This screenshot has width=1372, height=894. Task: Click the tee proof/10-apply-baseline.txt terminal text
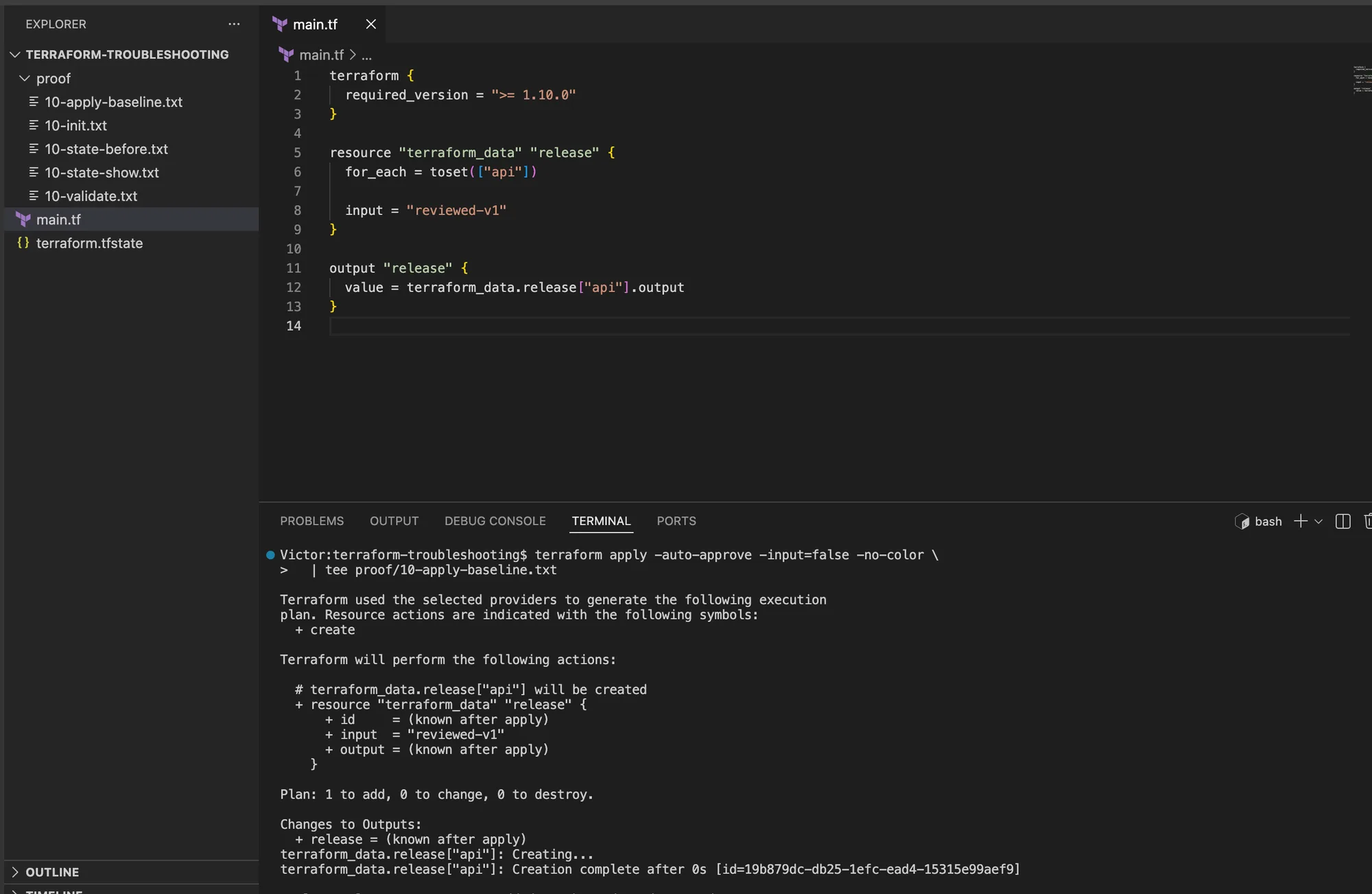coord(441,570)
